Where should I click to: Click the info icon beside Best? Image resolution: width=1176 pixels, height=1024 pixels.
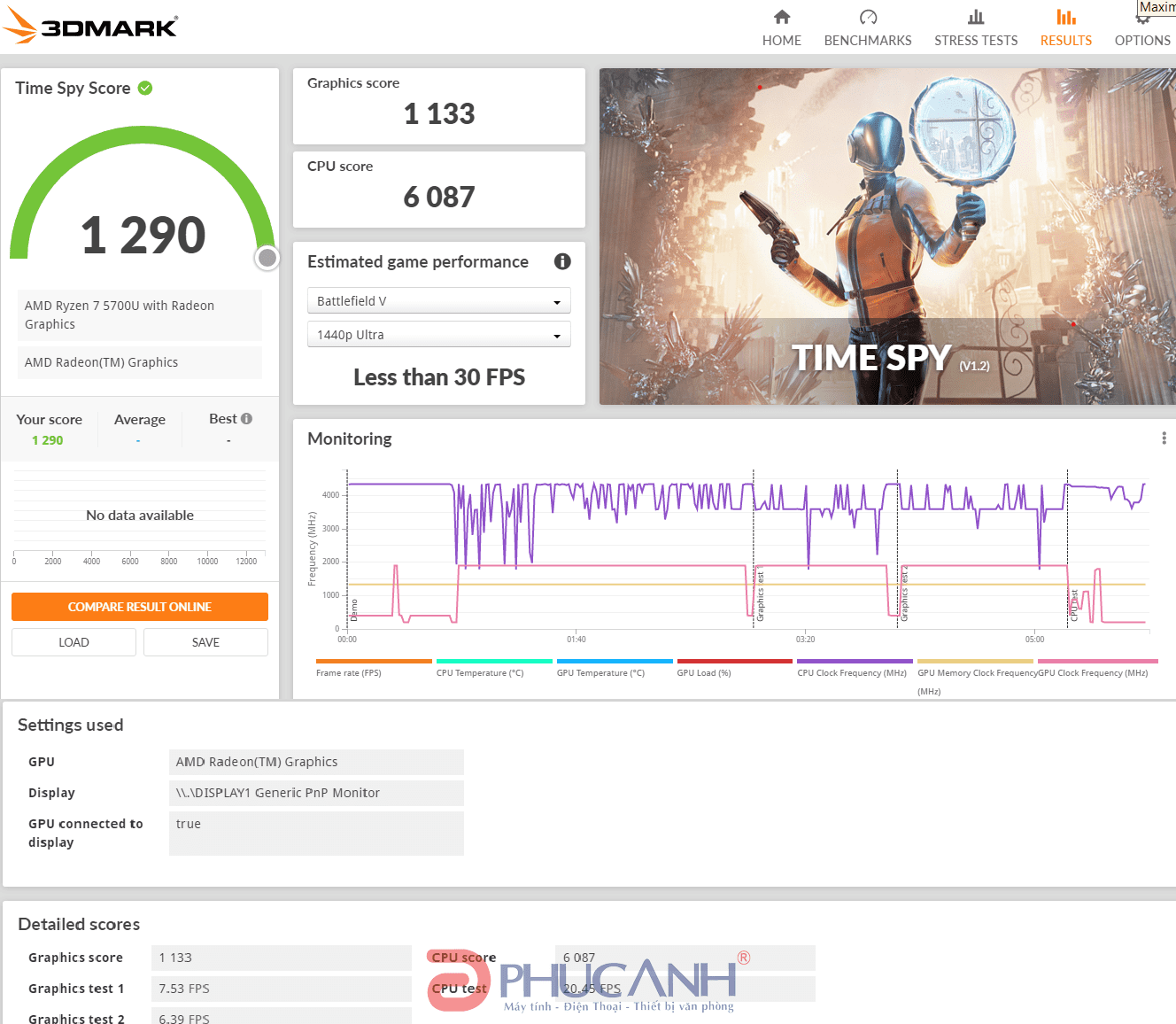point(246,418)
